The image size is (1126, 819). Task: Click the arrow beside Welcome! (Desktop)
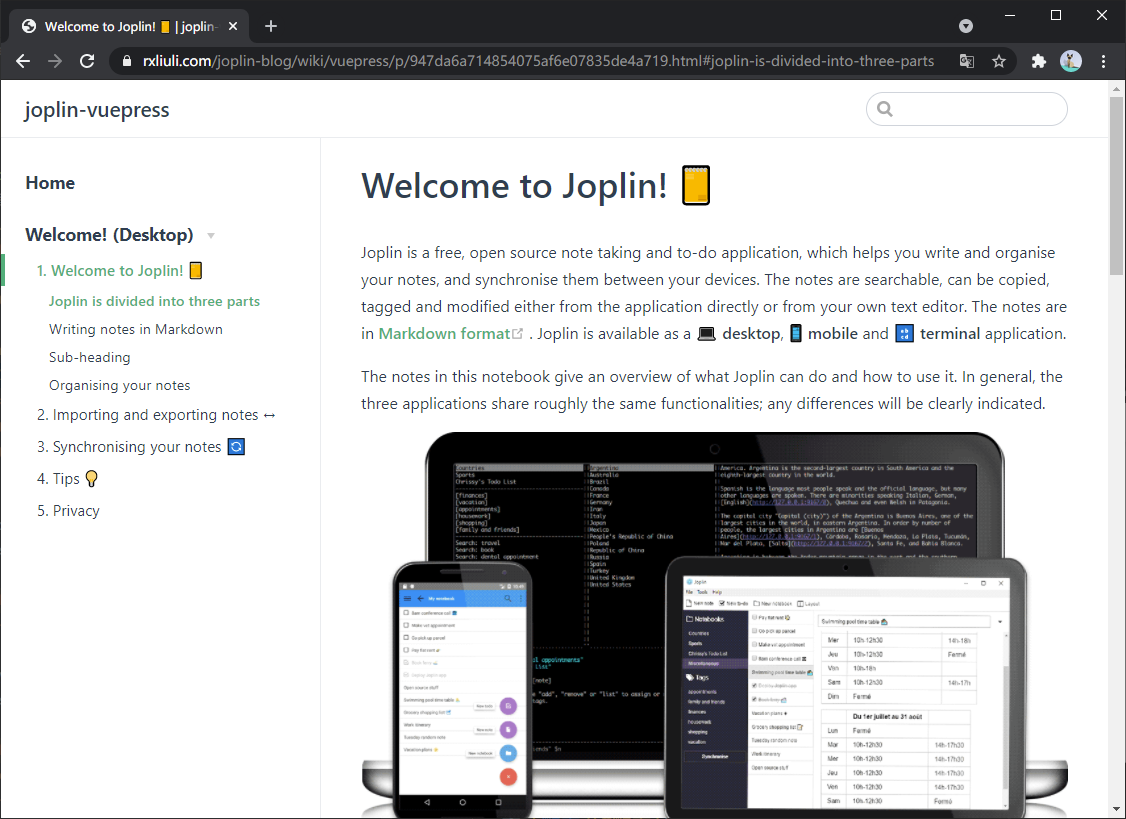(x=210, y=236)
